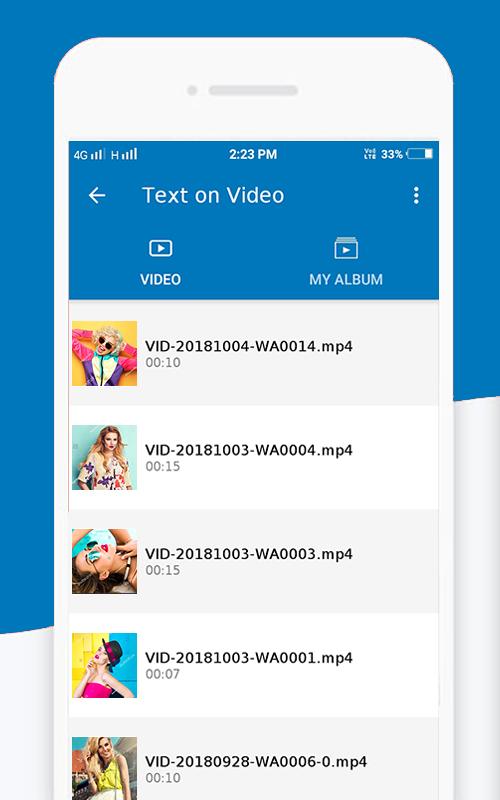Viewport: 500px width, 800px height.
Task: Tap the battery icon in status bar
Action: pos(420,154)
